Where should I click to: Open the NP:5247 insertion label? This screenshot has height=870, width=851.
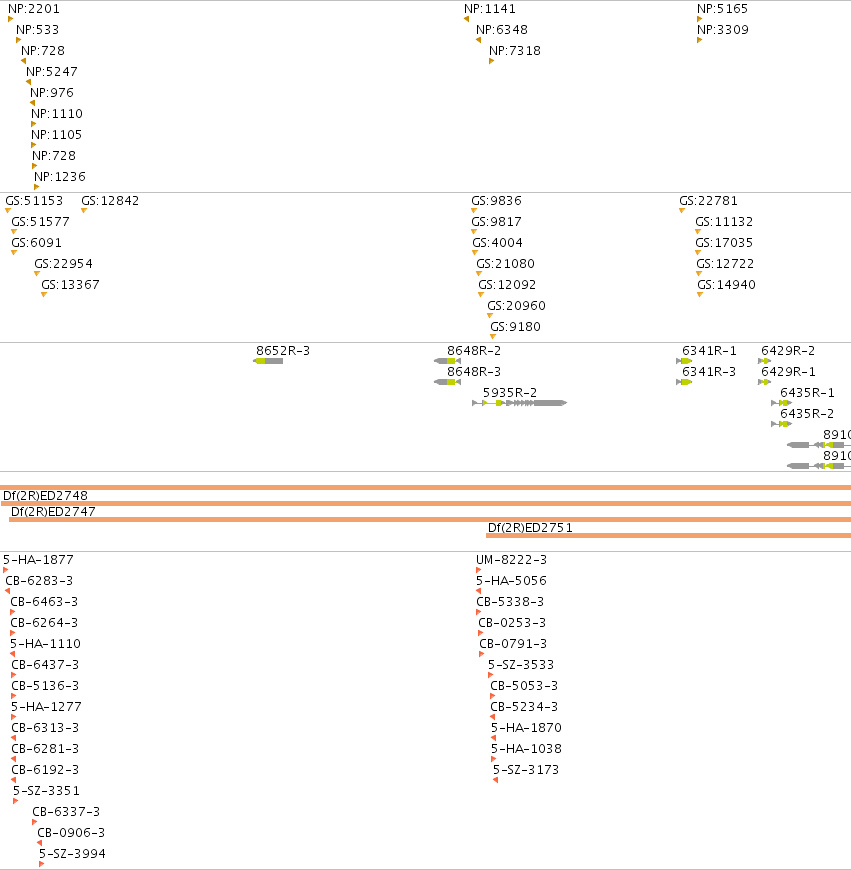tap(52, 72)
